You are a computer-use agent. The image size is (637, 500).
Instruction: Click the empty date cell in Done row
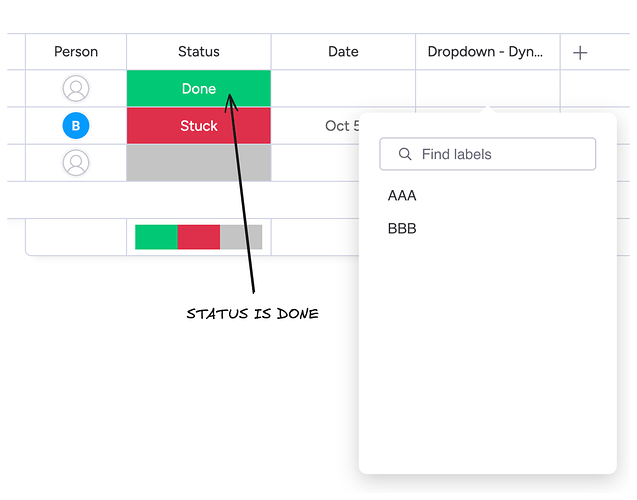(343, 88)
